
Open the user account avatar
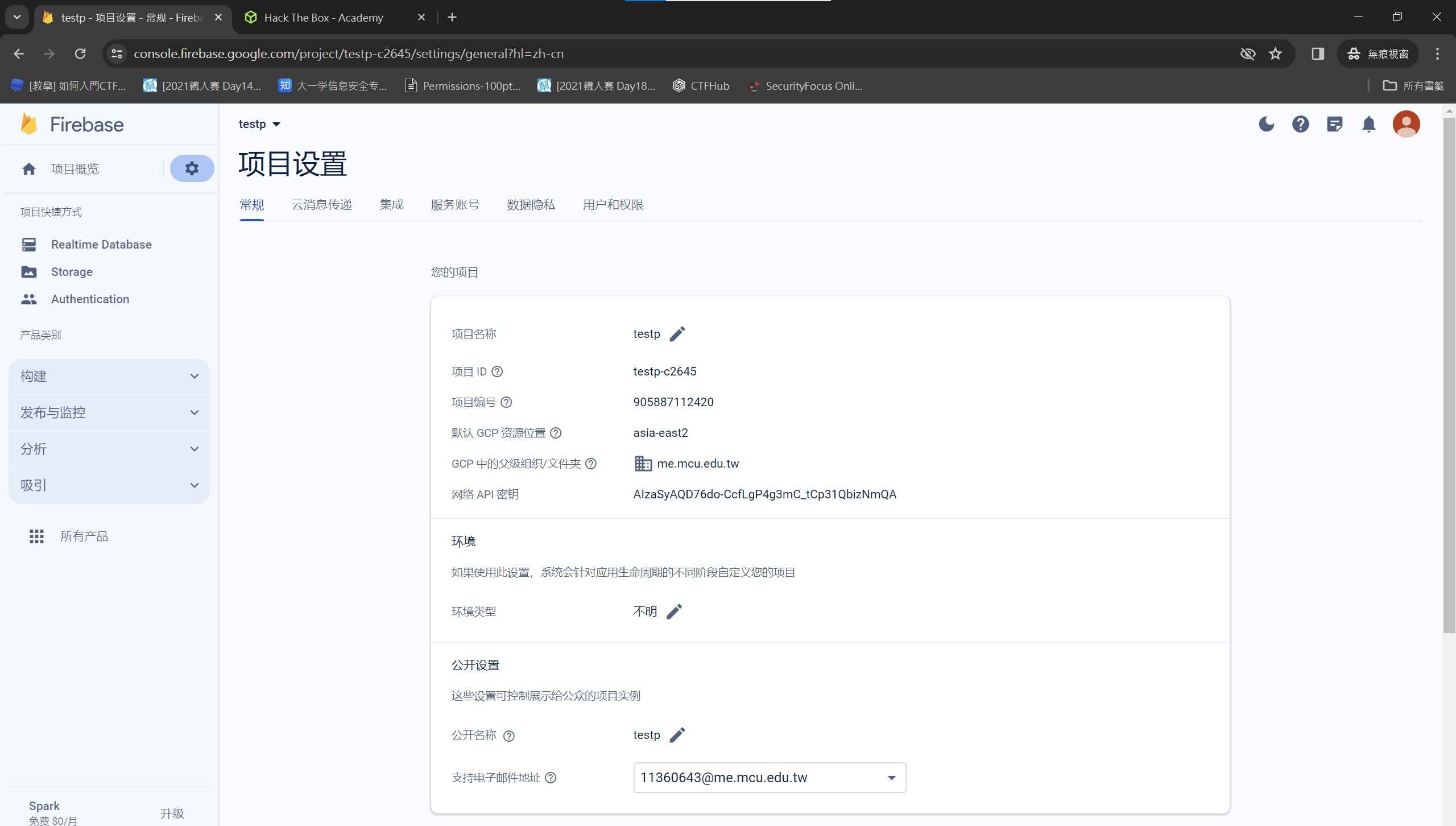1405,124
